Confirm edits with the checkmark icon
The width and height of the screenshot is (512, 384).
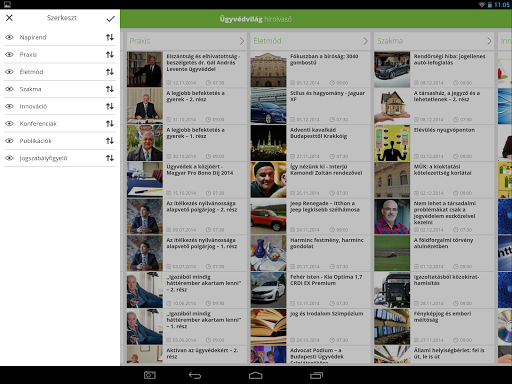point(110,19)
